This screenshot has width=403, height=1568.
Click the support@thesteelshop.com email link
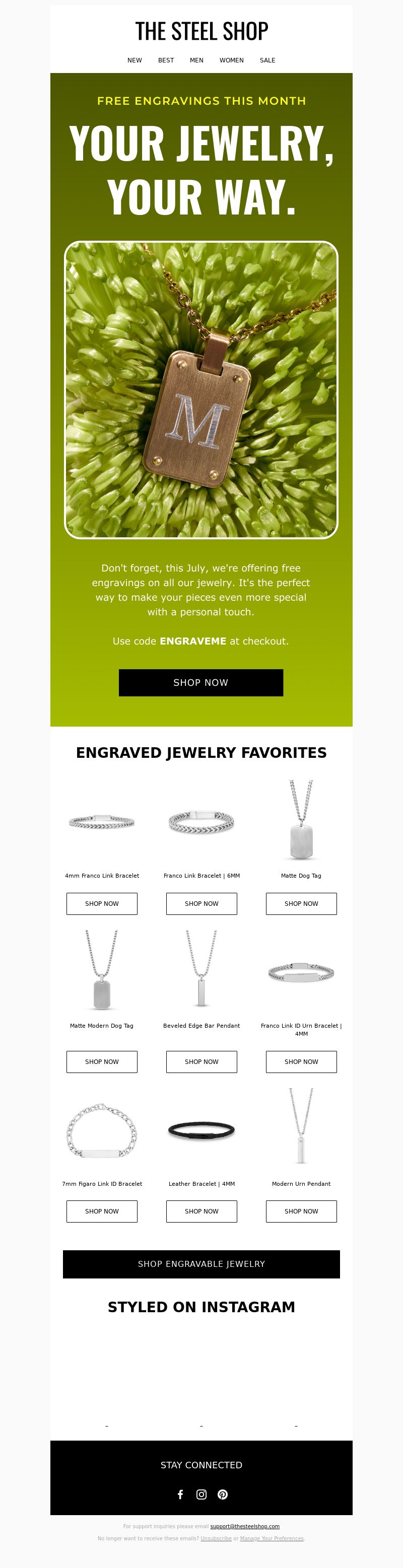click(x=245, y=1526)
